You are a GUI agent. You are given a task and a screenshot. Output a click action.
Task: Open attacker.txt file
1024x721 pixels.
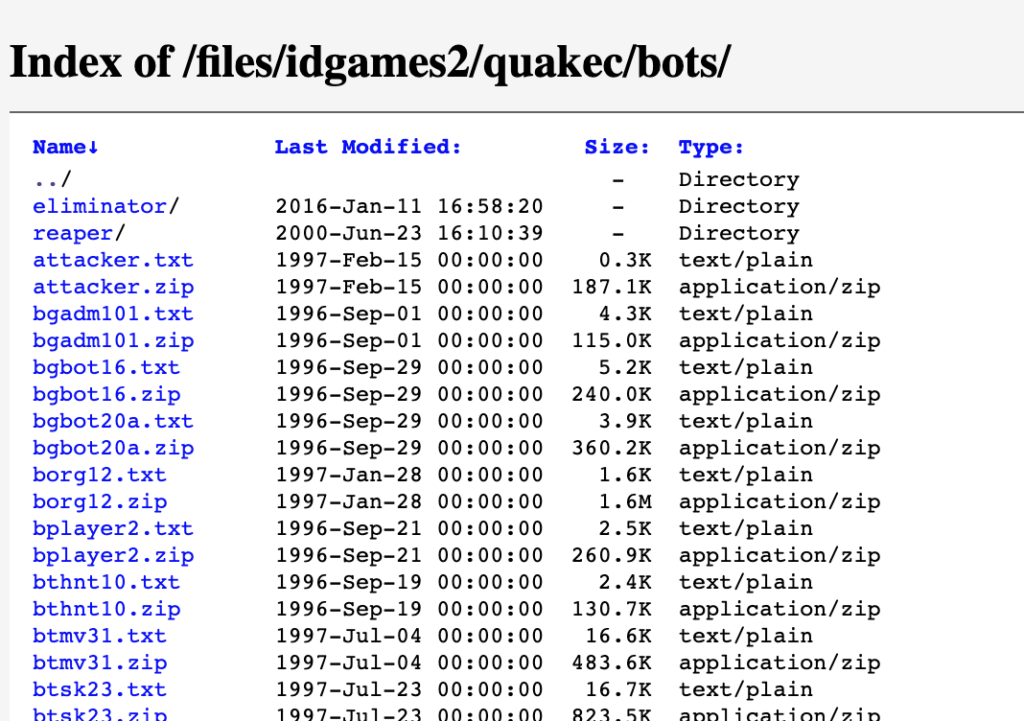tap(113, 261)
